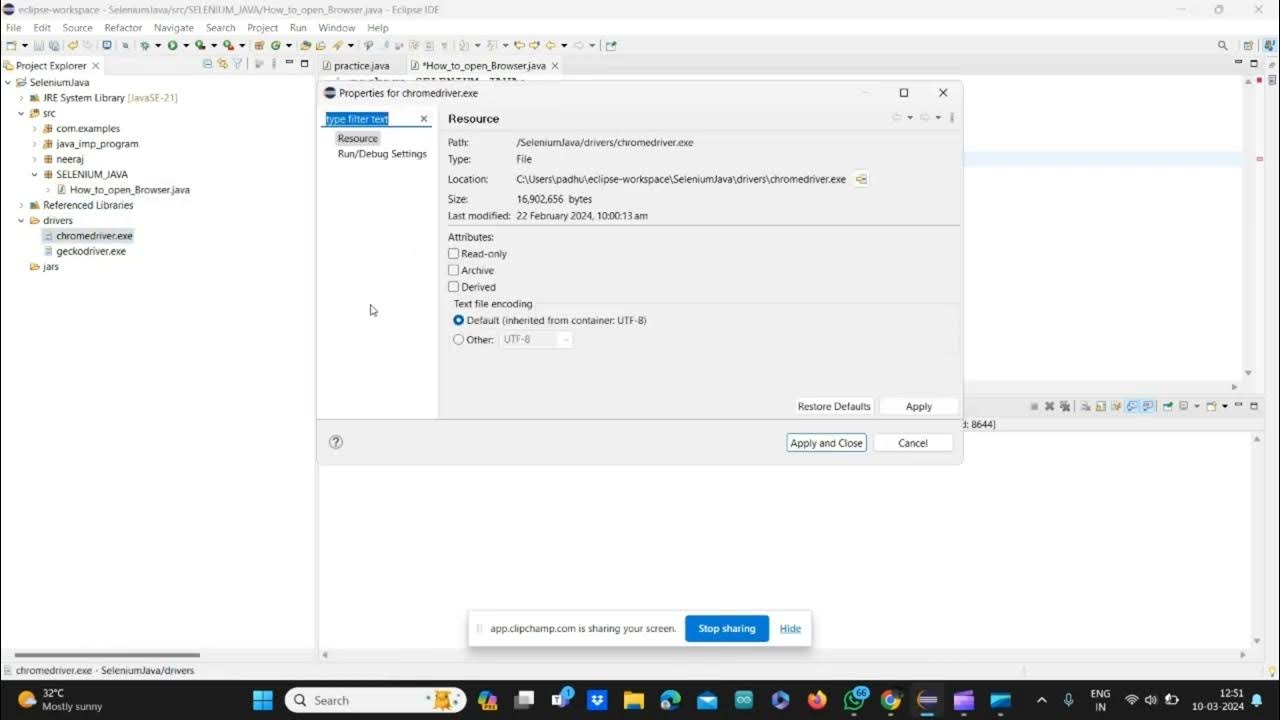Enable the Read-only checkbox

[453, 254]
